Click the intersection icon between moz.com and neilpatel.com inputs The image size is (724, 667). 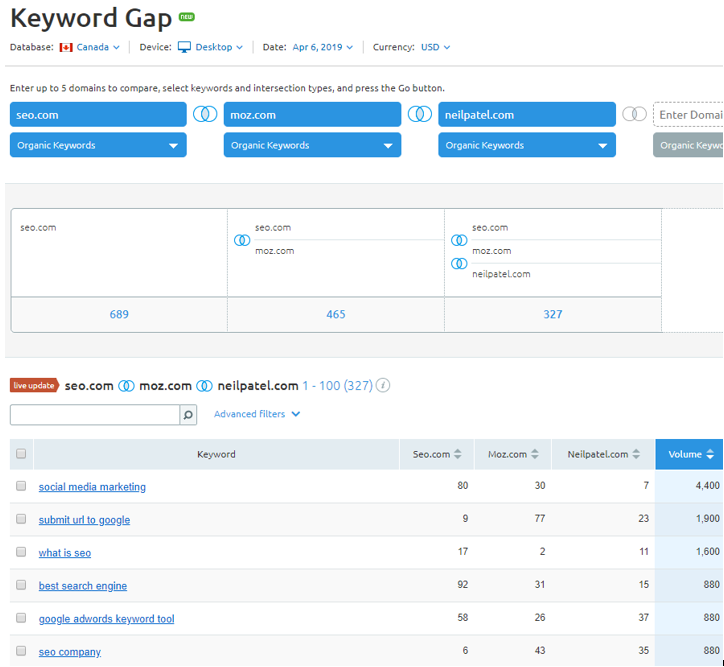pyautogui.click(x=420, y=114)
